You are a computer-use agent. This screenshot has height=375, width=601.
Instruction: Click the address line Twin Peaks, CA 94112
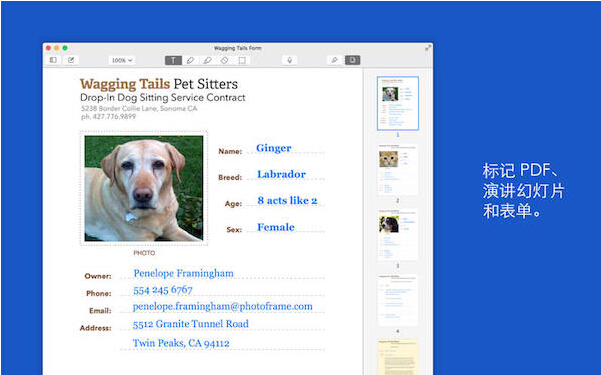181,343
